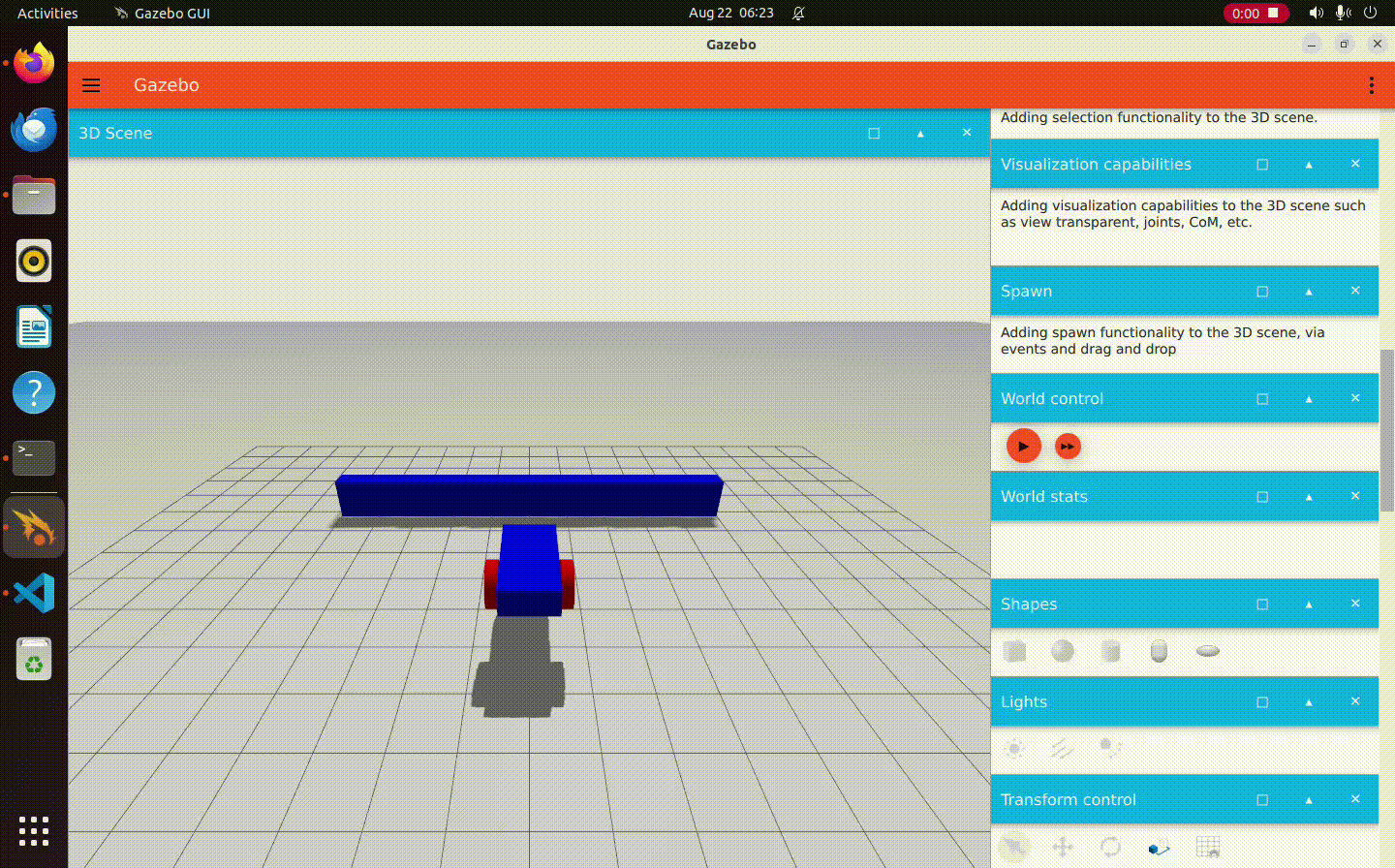Open the Gazebo hamburger menu
Image resolution: width=1395 pixels, height=868 pixels.
pos(91,85)
